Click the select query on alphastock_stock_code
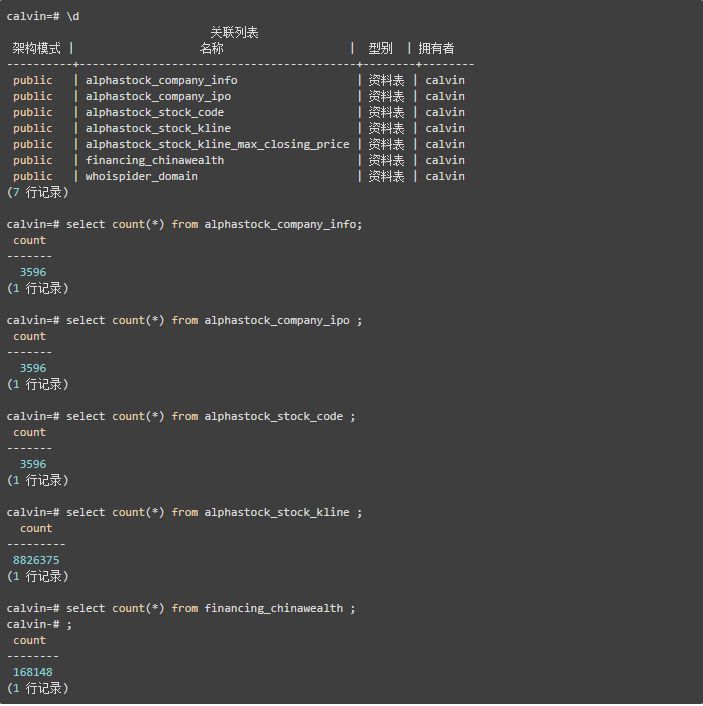 coord(210,416)
